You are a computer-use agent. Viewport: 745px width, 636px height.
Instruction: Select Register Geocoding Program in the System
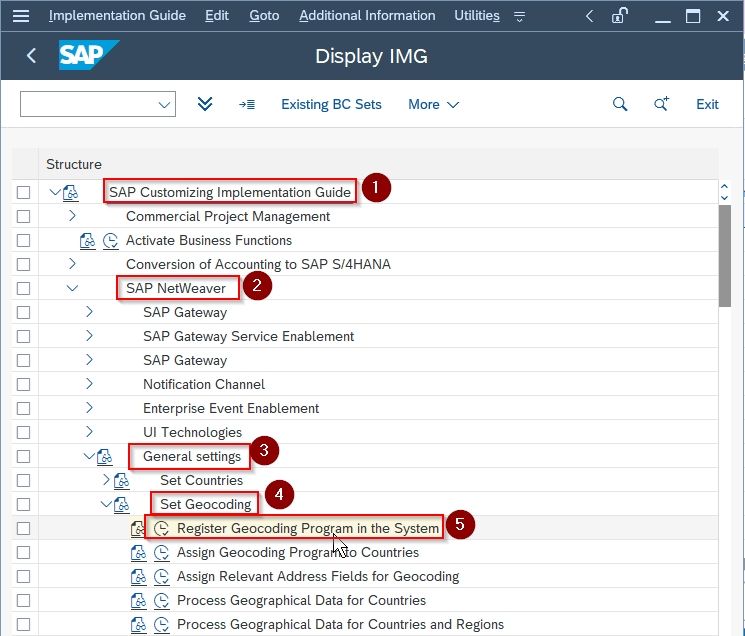coord(308,528)
